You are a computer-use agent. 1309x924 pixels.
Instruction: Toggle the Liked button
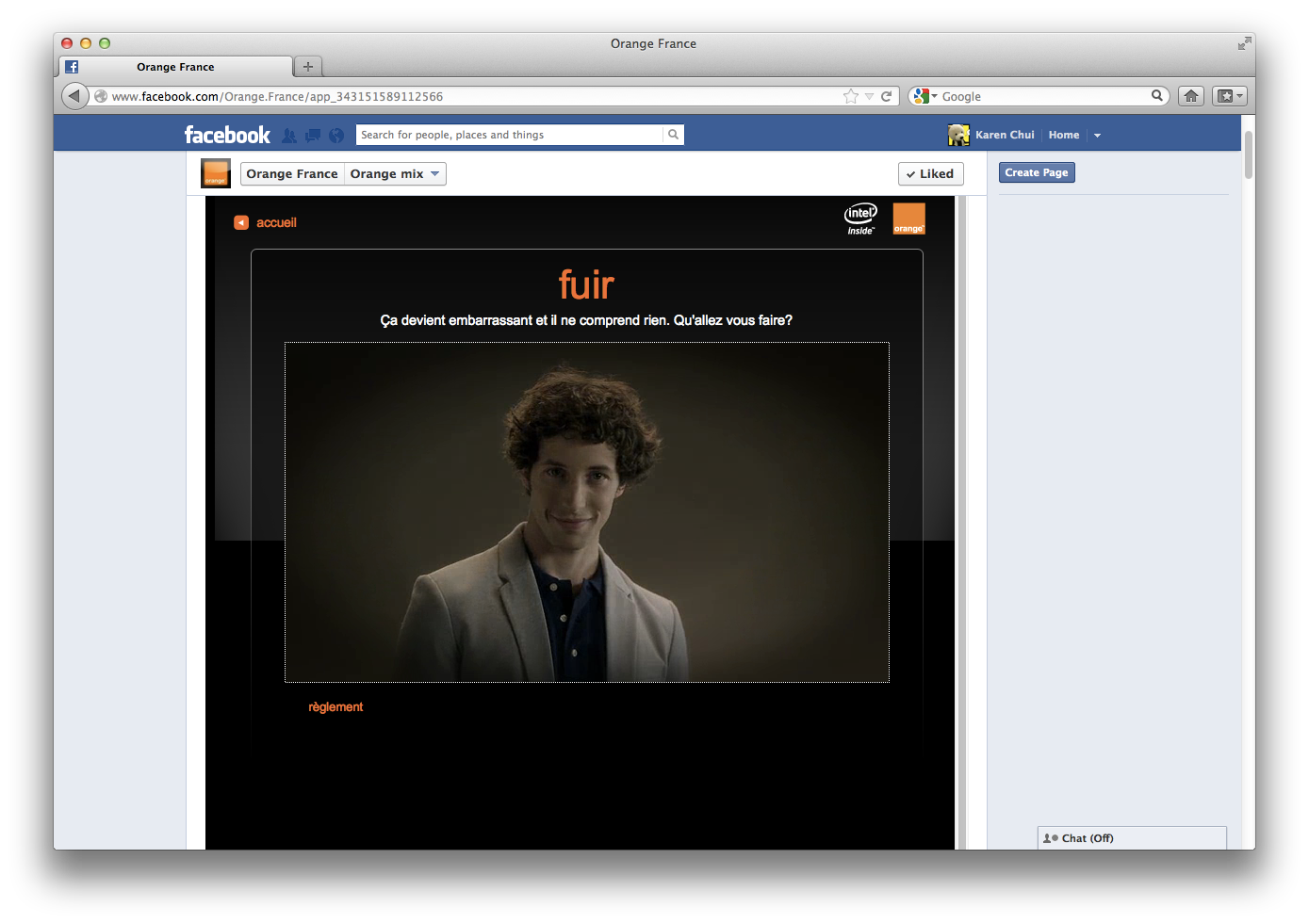coord(930,173)
